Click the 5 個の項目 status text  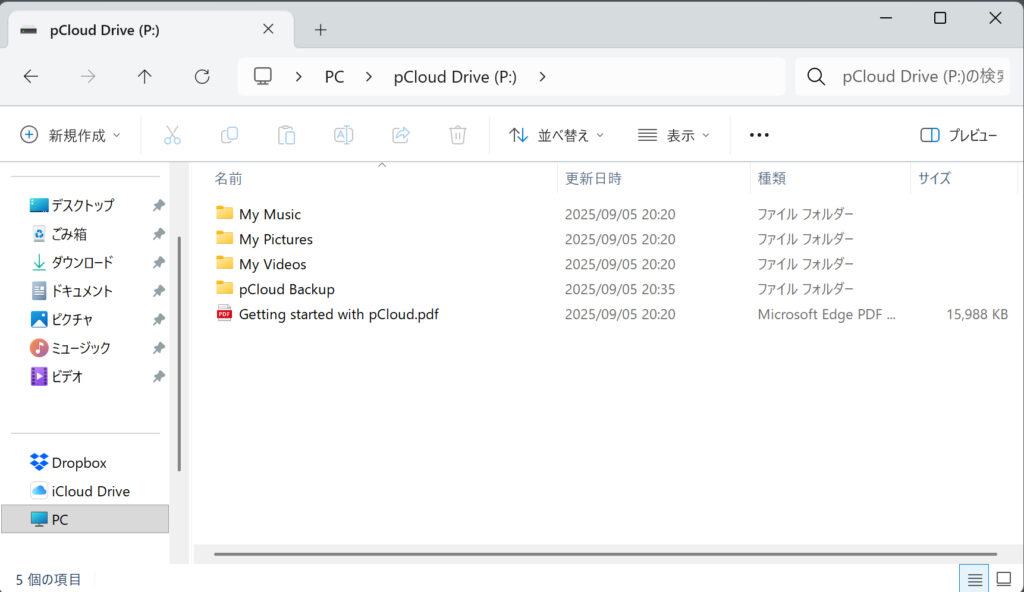click(x=48, y=580)
